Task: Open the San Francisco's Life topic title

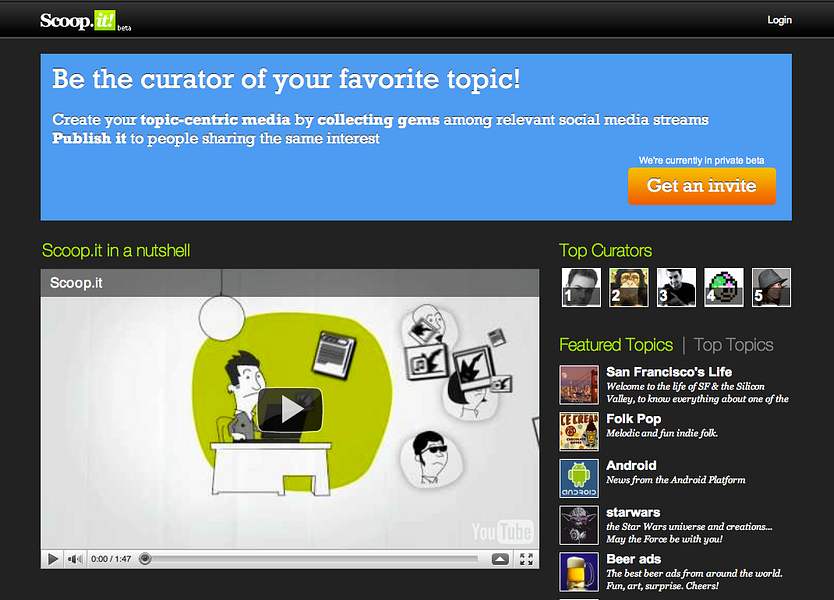Action: tap(669, 372)
